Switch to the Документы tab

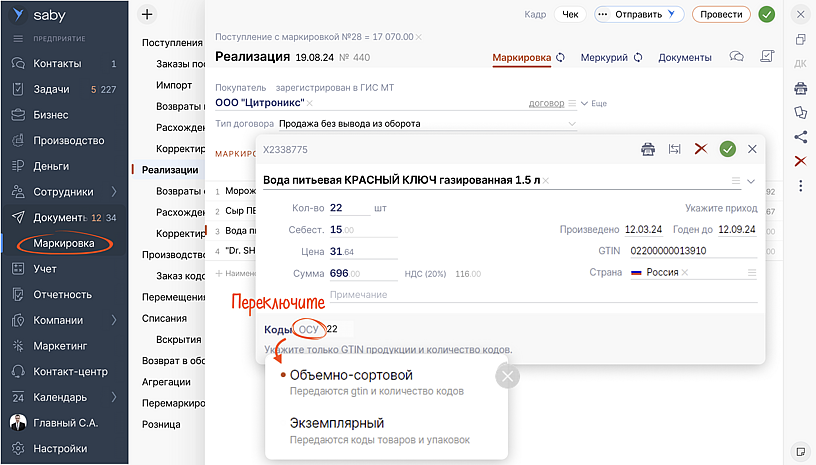[x=685, y=58]
